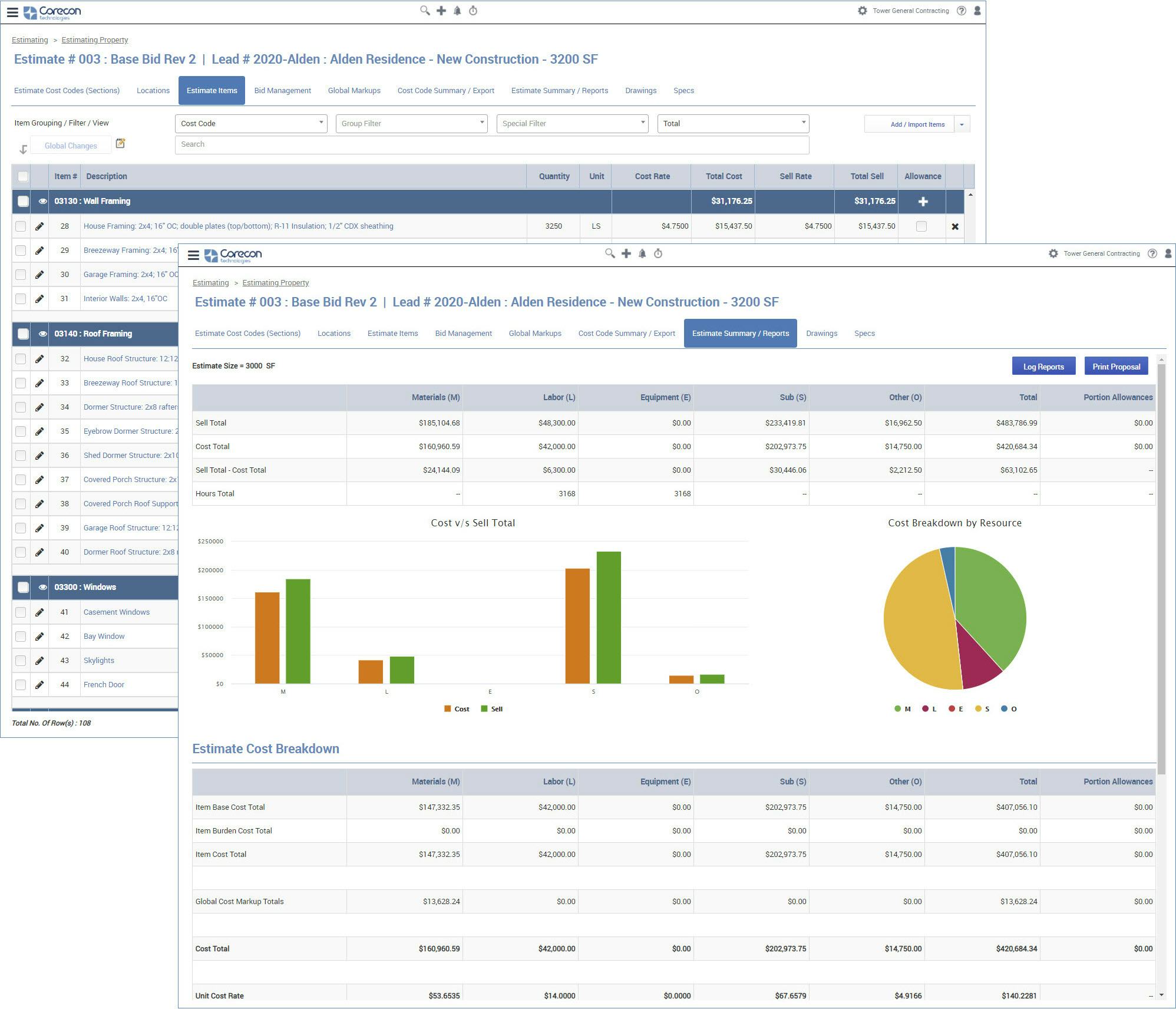Click the edit pencil for item 28

pyautogui.click(x=39, y=226)
